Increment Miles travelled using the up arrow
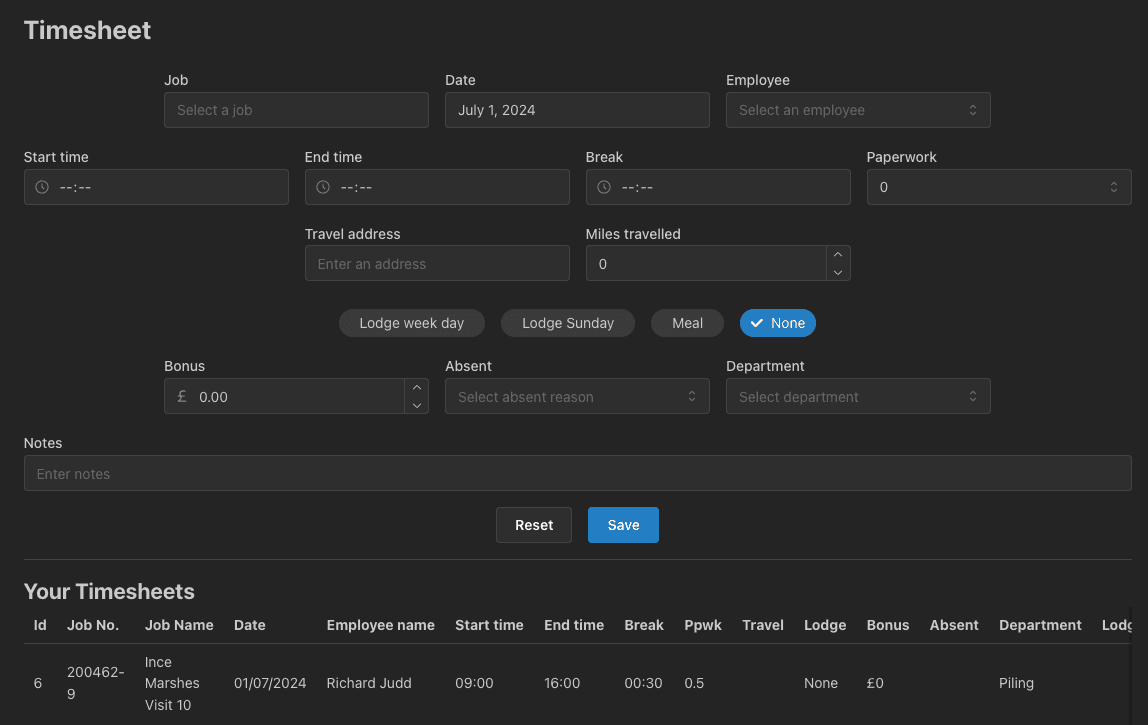The height and width of the screenshot is (725, 1148). pyautogui.click(x=837, y=254)
